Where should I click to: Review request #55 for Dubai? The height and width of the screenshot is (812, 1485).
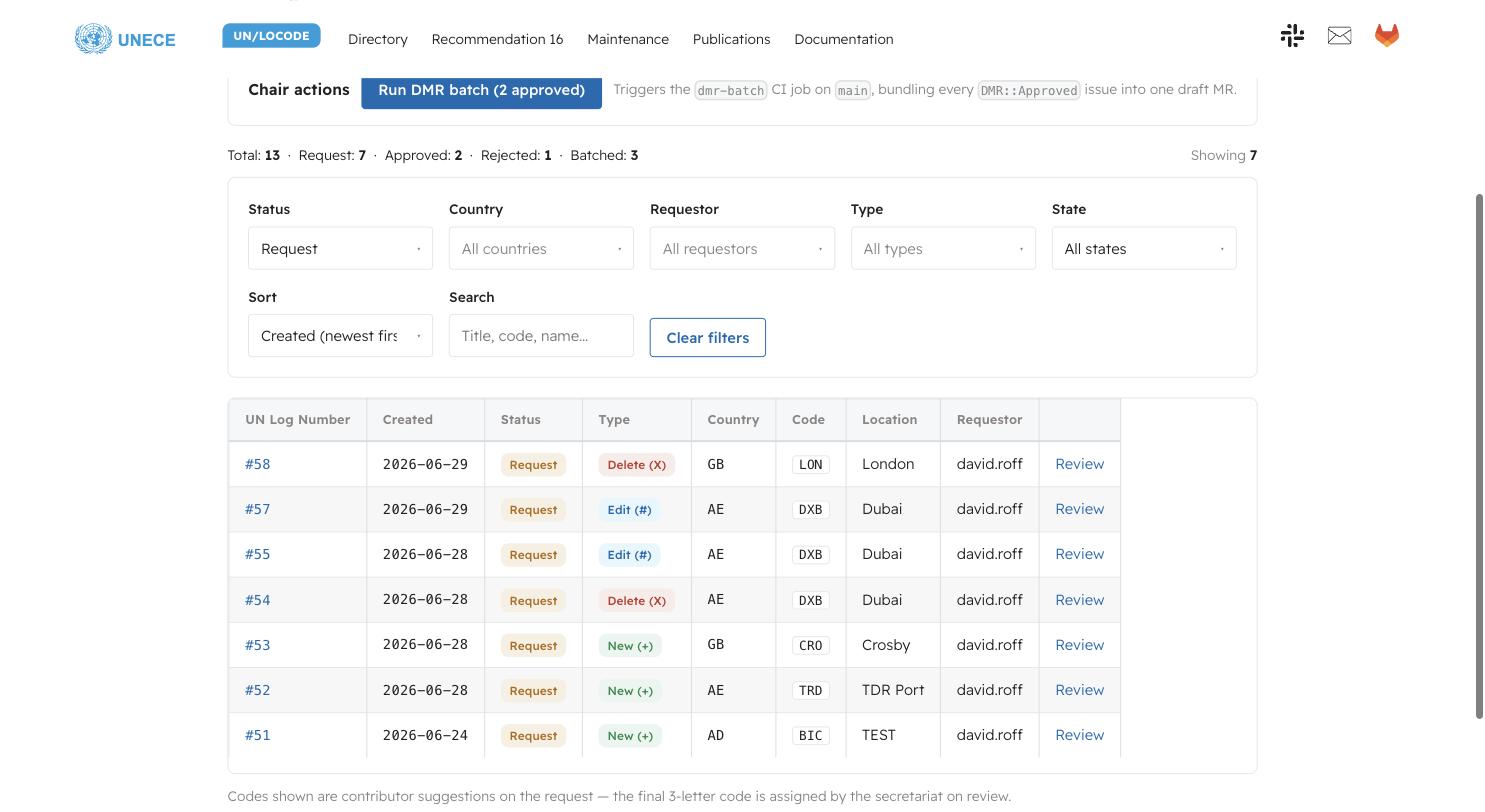pyautogui.click(x=1079, y=554)
